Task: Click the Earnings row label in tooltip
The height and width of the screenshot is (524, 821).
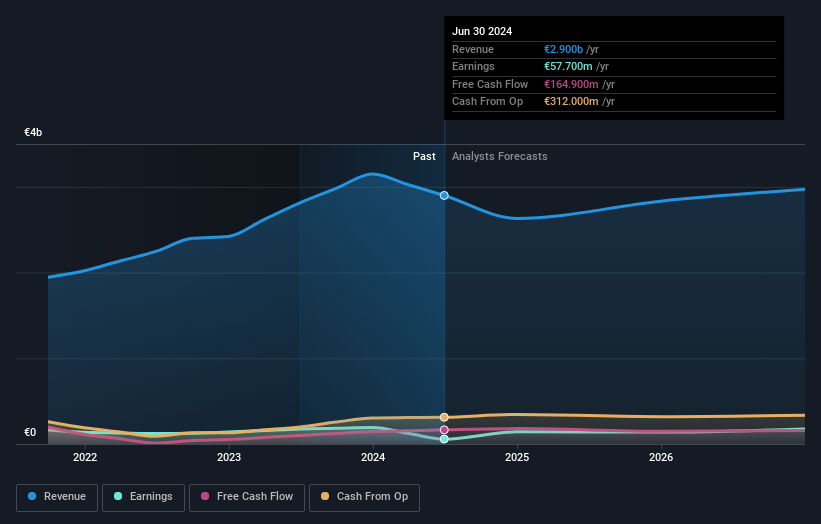Action: [x=473, y=66]
